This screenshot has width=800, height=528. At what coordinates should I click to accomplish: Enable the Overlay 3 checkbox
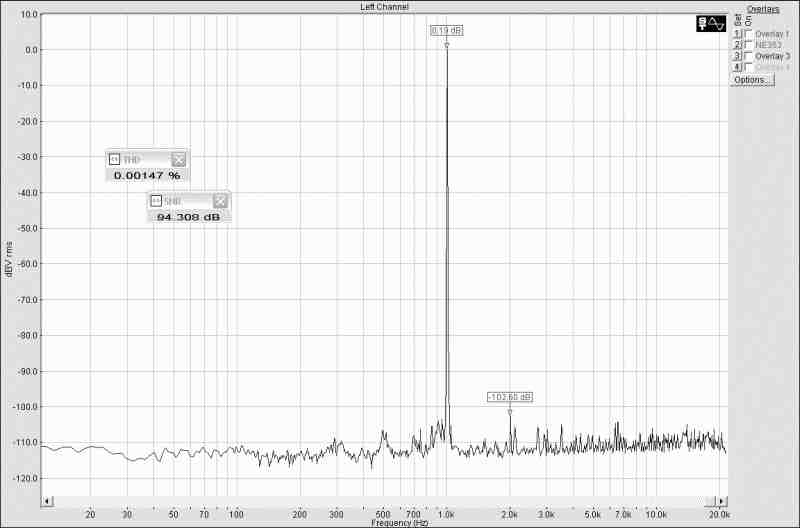click(748, 56)
